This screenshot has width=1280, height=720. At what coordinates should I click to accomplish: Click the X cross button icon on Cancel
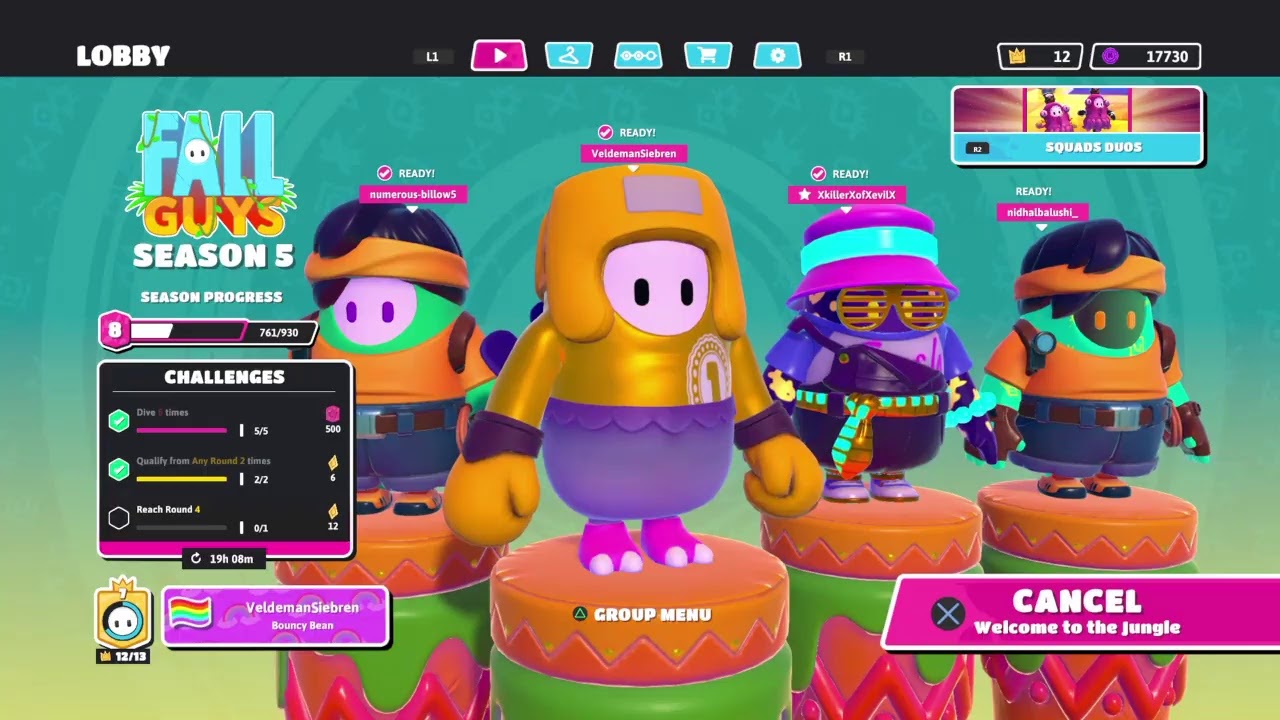click(948, 613)
